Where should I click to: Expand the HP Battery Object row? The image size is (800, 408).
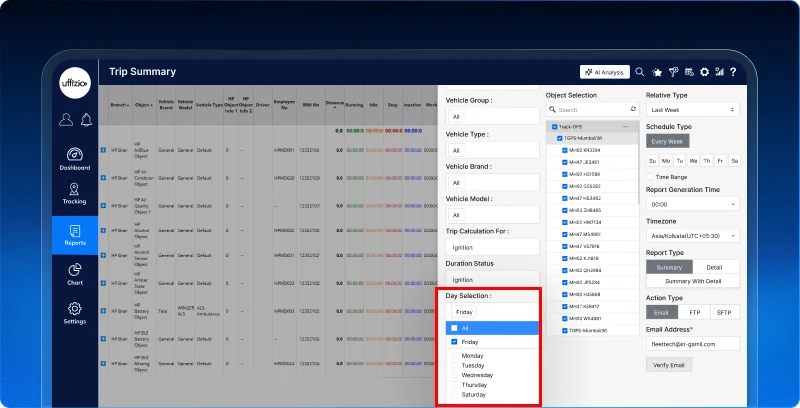[x=104, y=311]
